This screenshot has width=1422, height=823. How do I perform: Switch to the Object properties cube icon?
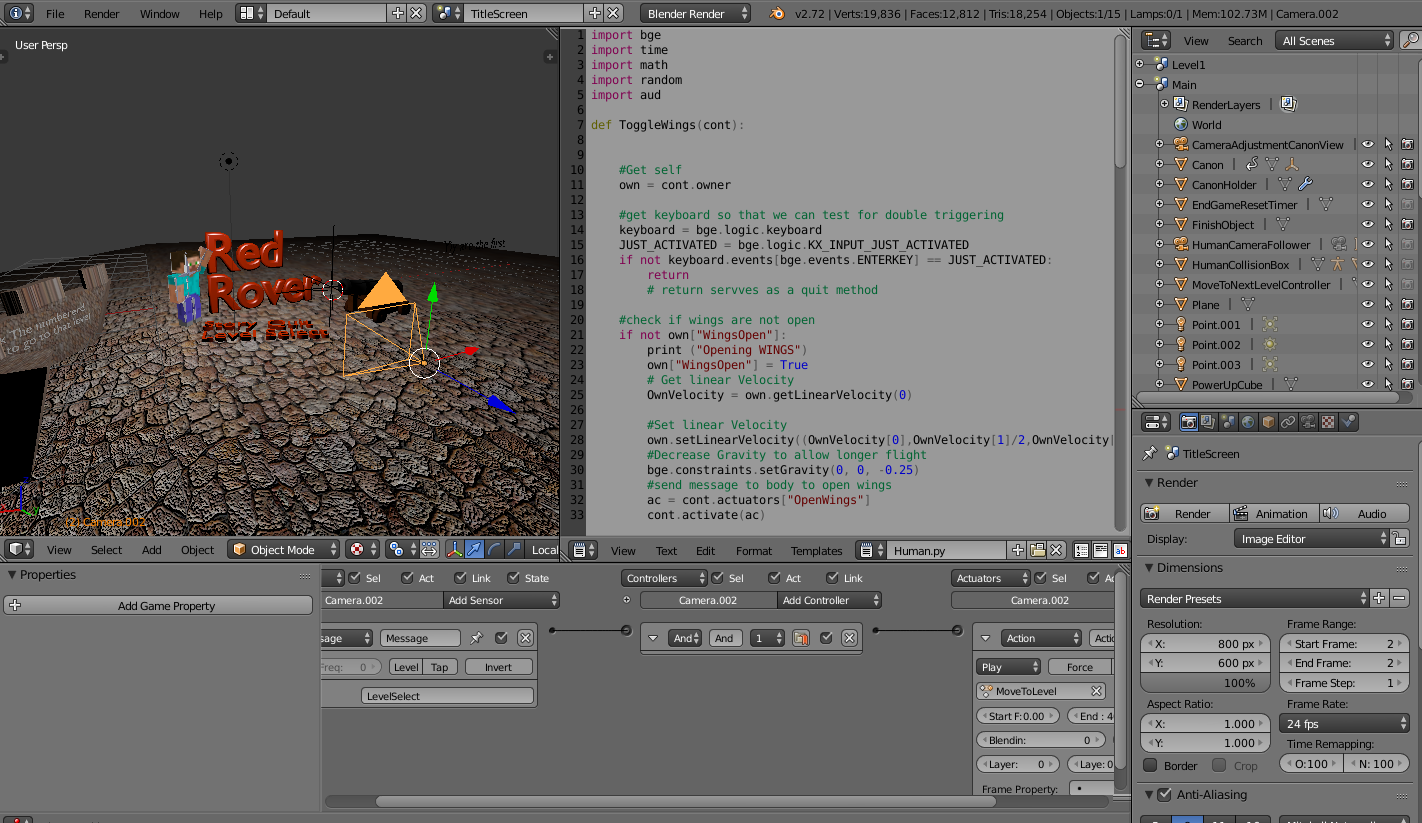[x=1268, y=422]
